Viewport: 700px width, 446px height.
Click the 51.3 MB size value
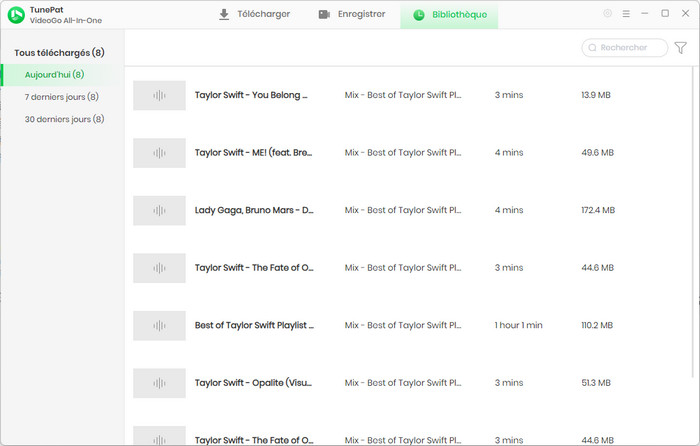[596, 383]
